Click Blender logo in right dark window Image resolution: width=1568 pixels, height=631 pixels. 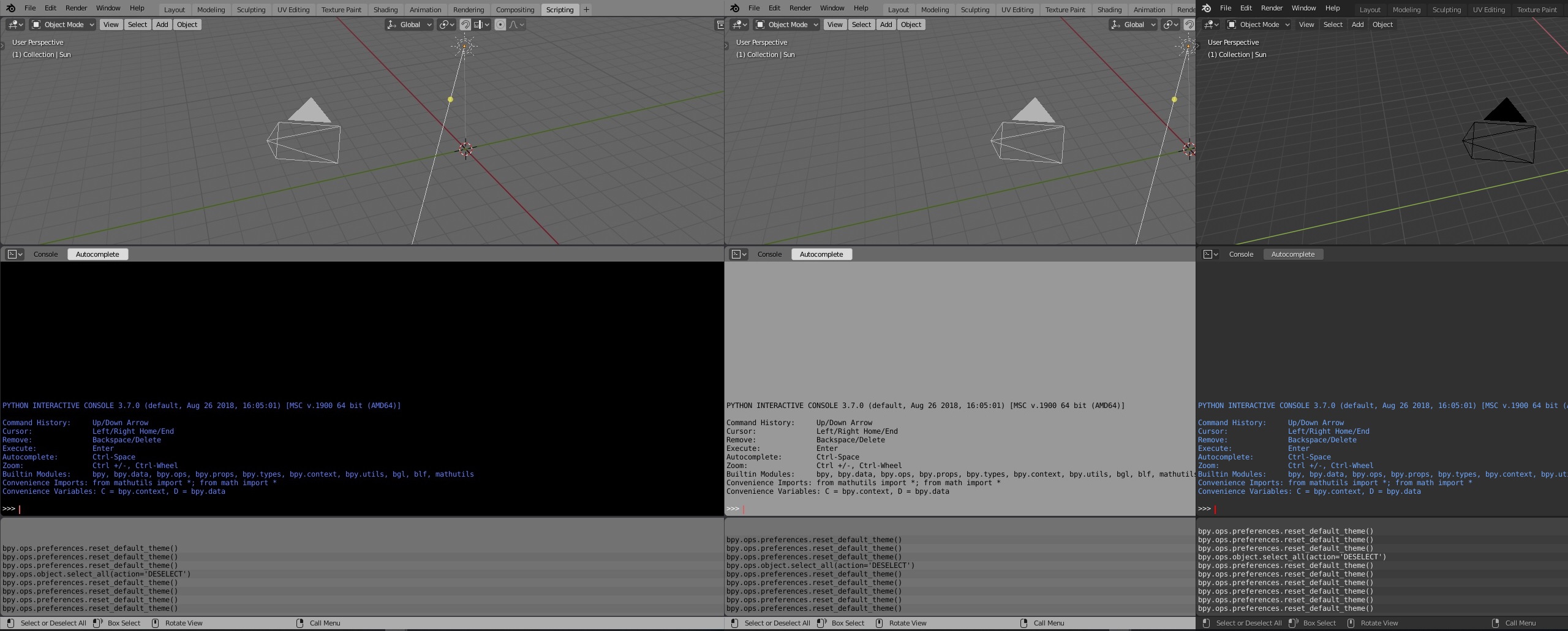click(x=1206, y=8)
